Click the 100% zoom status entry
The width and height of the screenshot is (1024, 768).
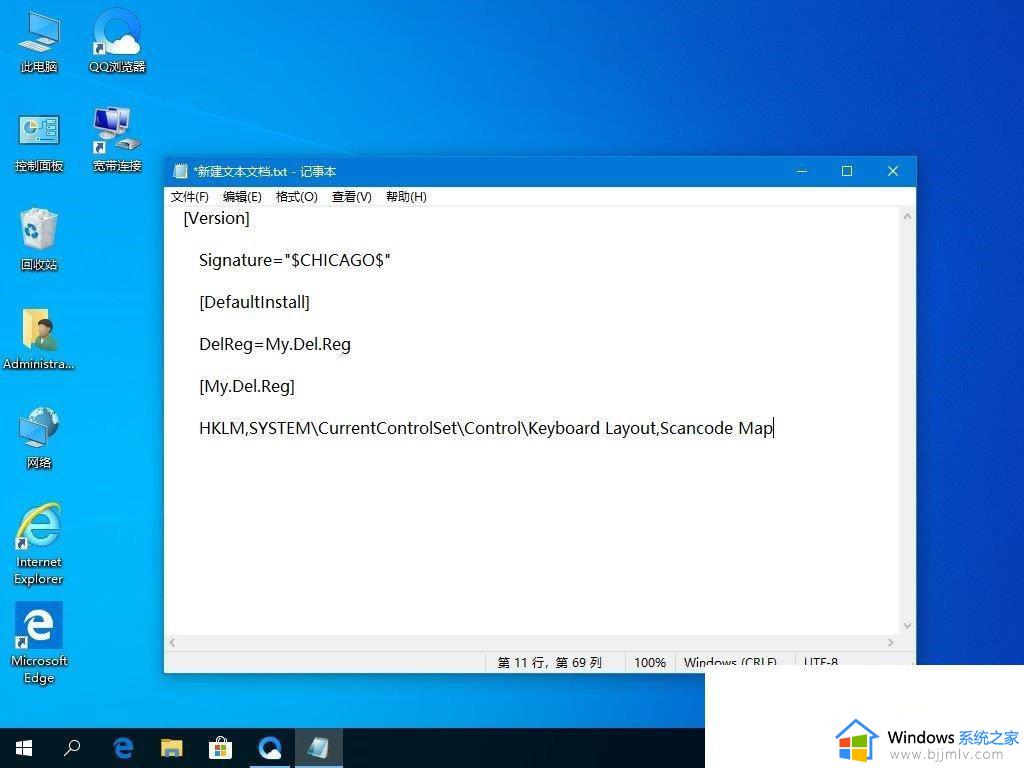(x=650, y=662)
